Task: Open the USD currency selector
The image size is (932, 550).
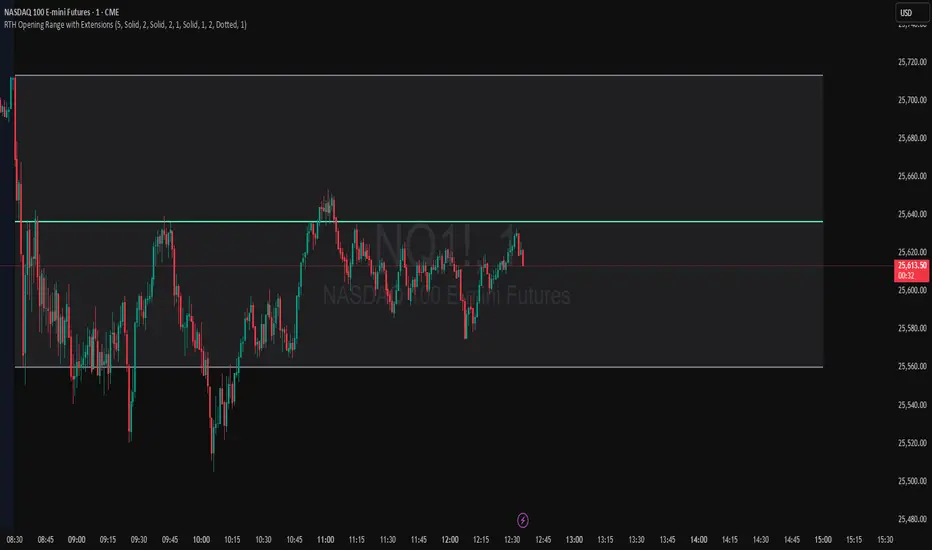Action: click(907, 14)
